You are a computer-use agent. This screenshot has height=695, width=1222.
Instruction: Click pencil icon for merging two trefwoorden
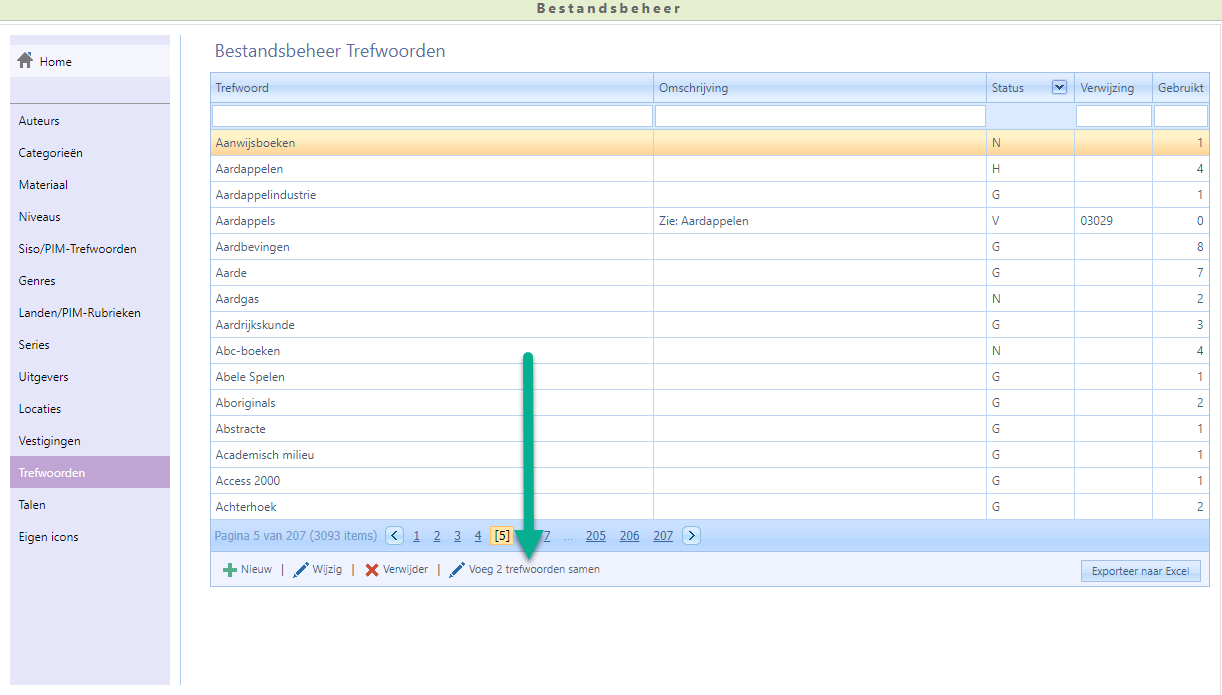(x=457, y=570)
